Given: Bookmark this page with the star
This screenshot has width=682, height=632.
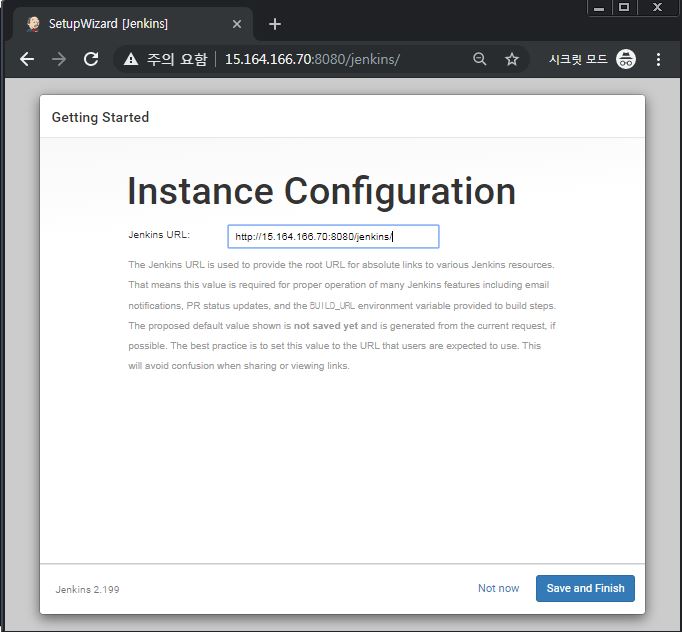Looking at the screenshot, I should point(512,59).
